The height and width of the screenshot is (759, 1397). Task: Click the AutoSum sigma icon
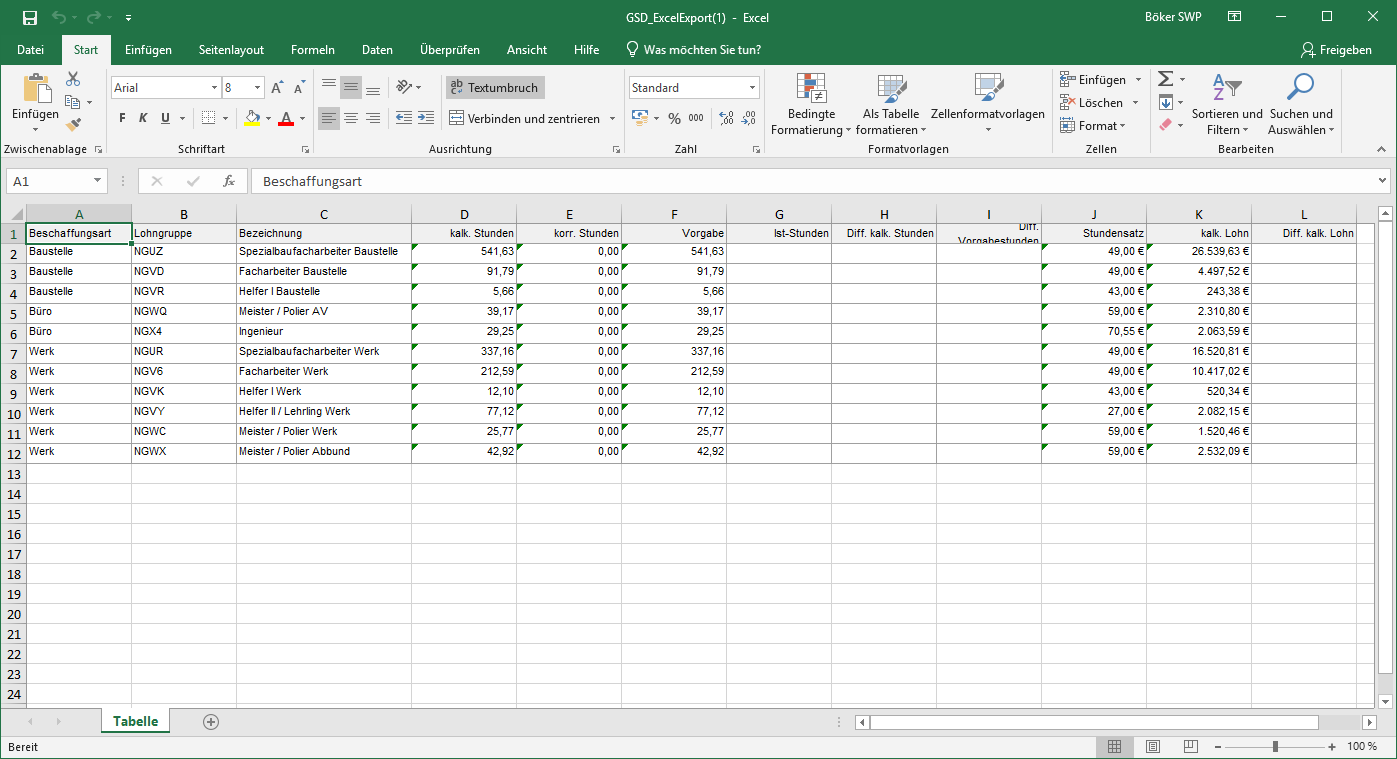pyautogui.click(x=1165, y=79)
